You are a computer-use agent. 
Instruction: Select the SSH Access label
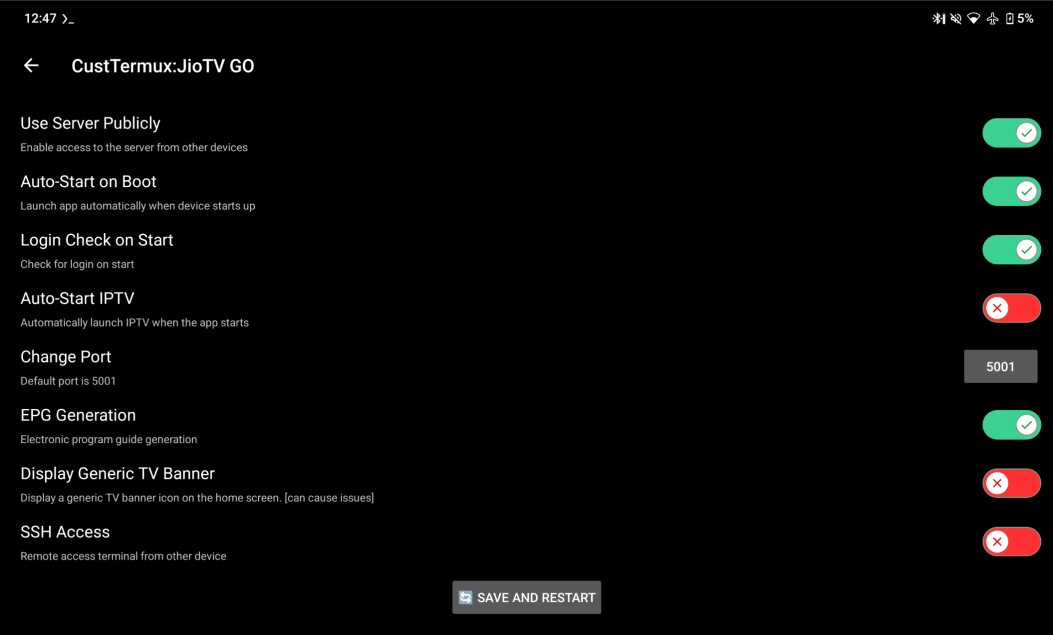[65, 532]
